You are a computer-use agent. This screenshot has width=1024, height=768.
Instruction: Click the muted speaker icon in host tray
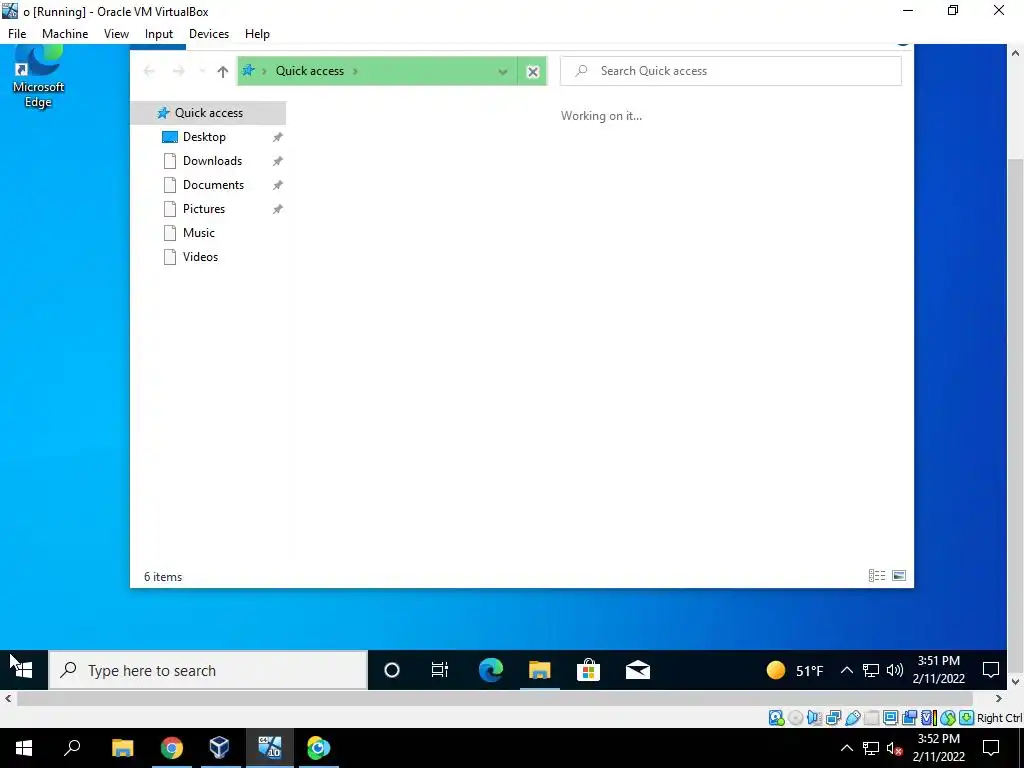895,748
